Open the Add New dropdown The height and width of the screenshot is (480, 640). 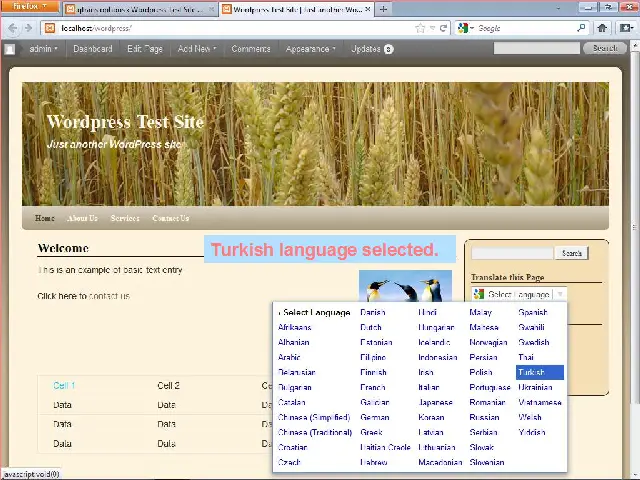[197, 49]
